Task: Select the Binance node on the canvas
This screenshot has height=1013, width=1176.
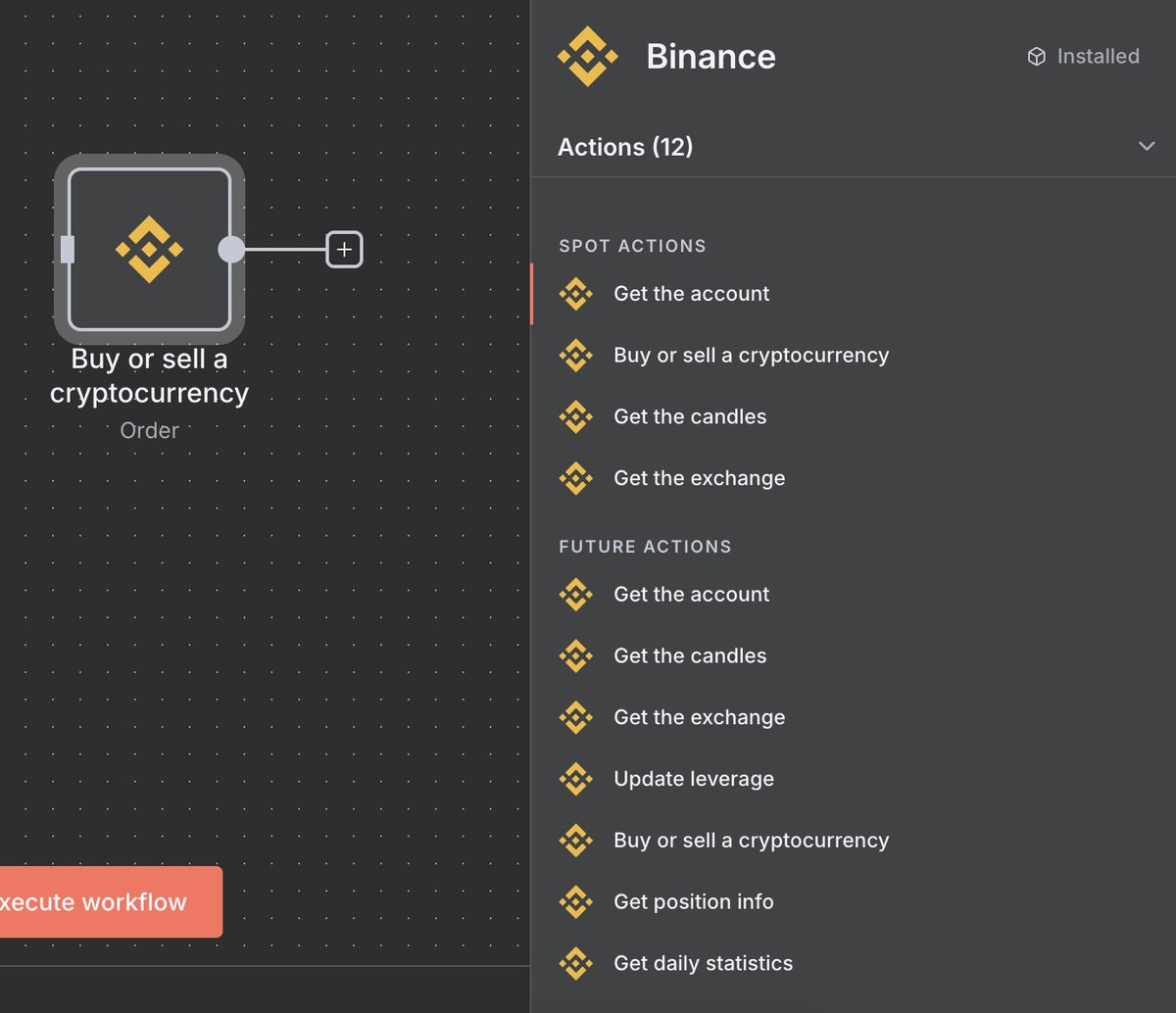Action: pos(149,250)
